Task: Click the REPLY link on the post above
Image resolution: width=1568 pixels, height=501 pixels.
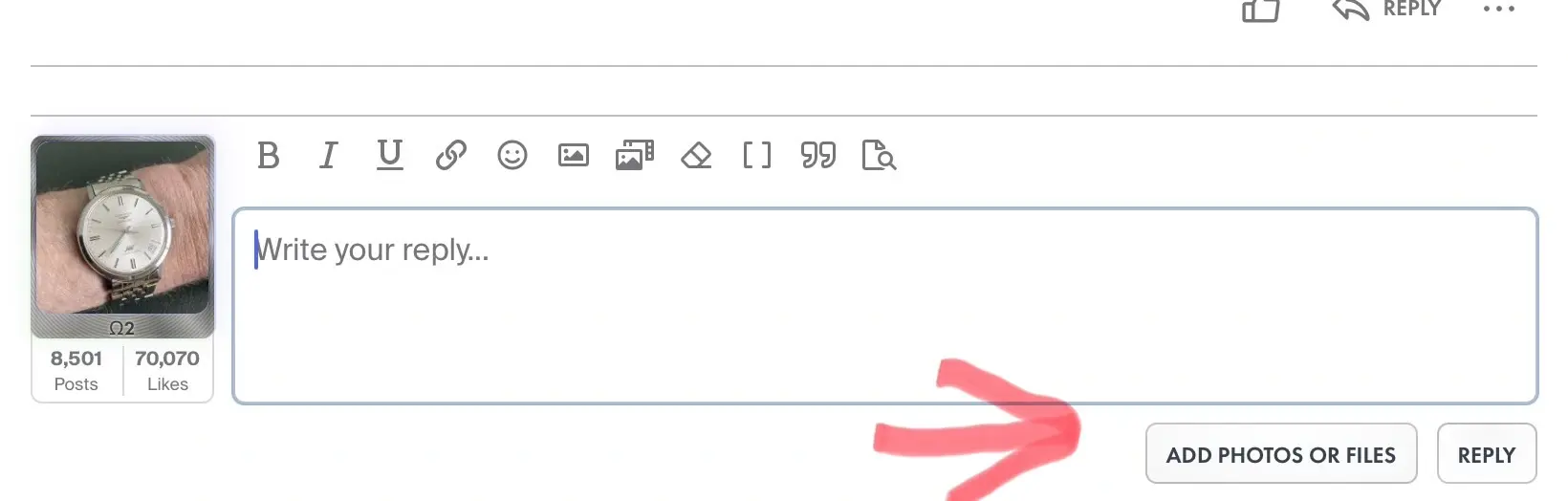Action: (1386, 10)
